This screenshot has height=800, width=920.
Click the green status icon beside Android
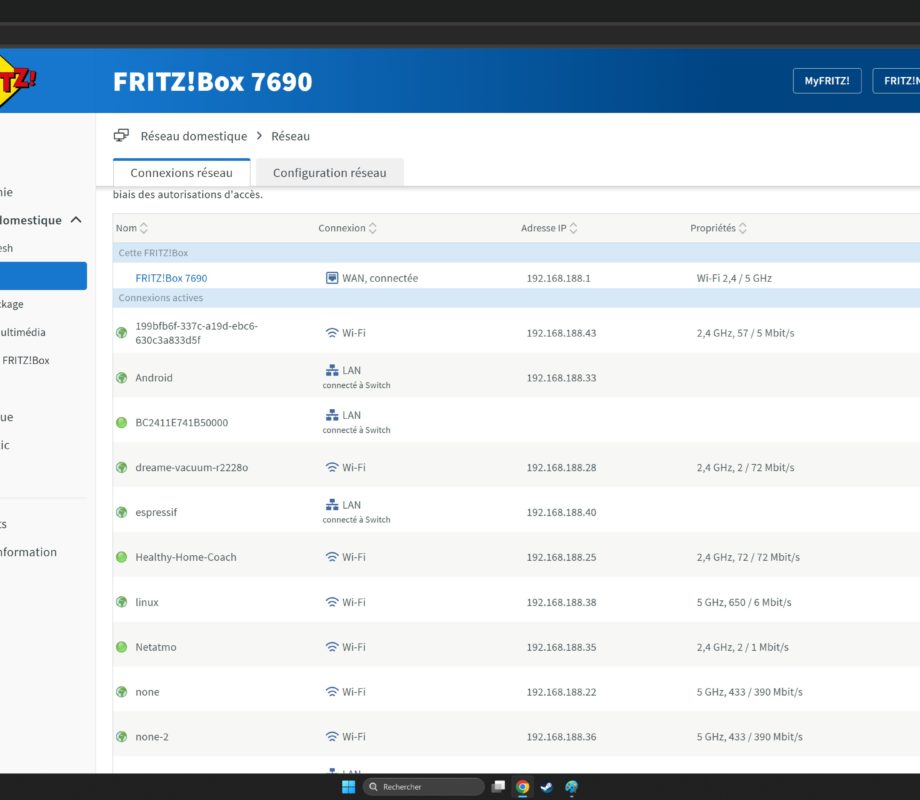tap(121, 378)
